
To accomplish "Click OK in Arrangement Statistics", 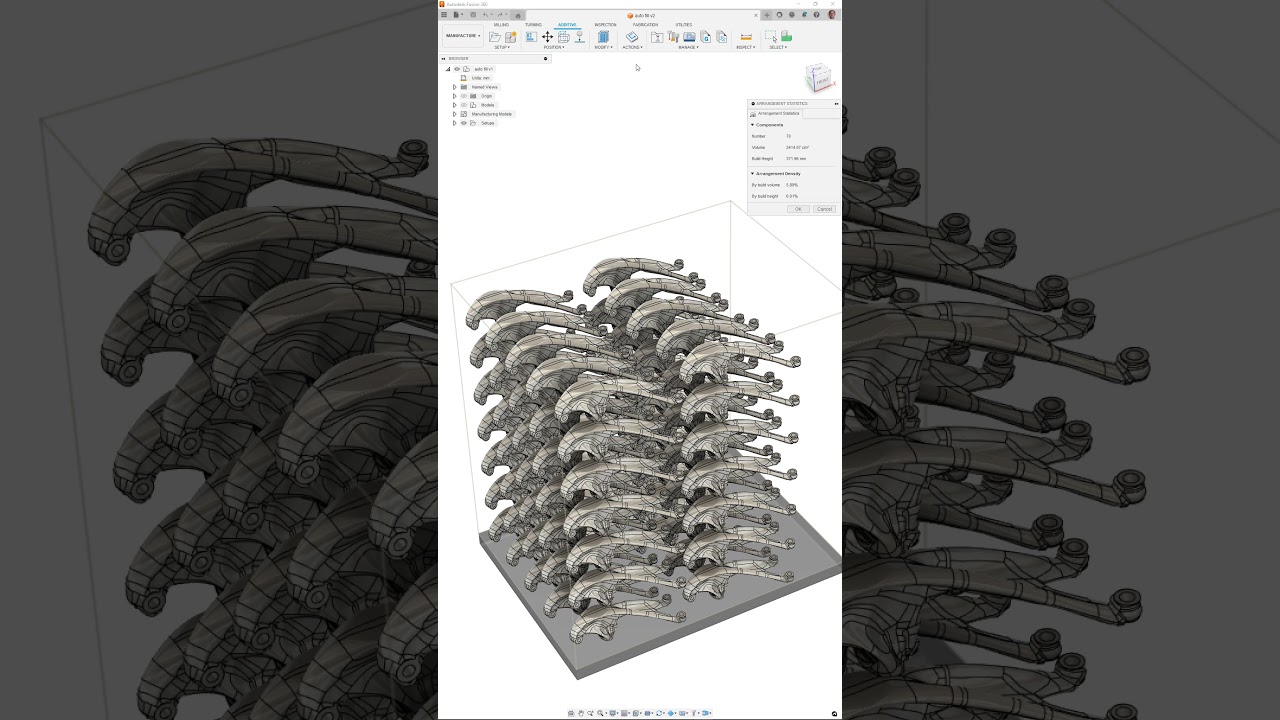I will pyautogui.click(x=798, y=209).
